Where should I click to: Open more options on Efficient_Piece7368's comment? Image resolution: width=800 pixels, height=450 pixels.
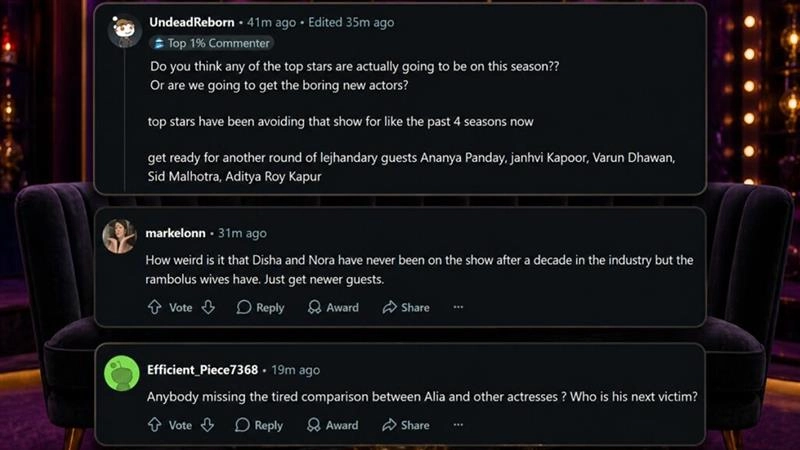coord(458,425)
